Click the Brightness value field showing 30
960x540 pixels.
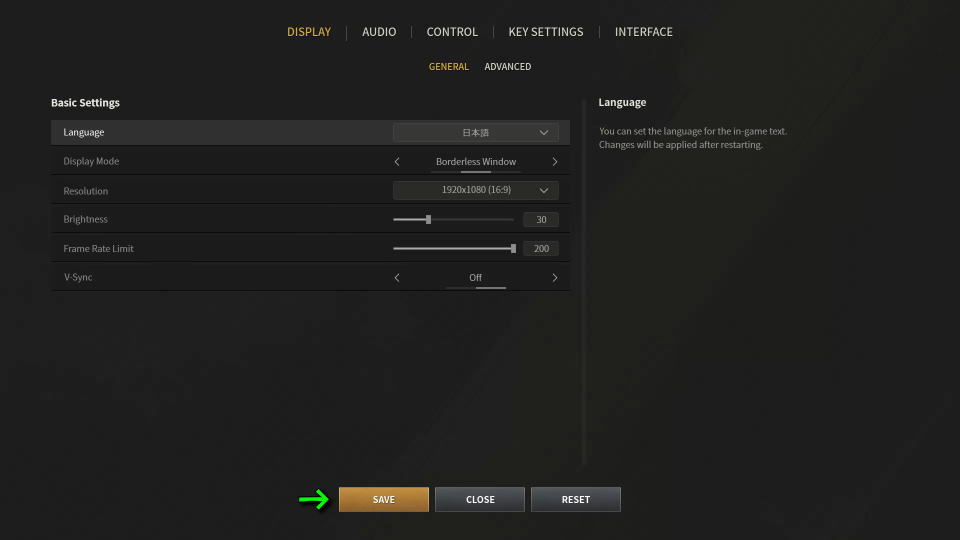point(541,219)
